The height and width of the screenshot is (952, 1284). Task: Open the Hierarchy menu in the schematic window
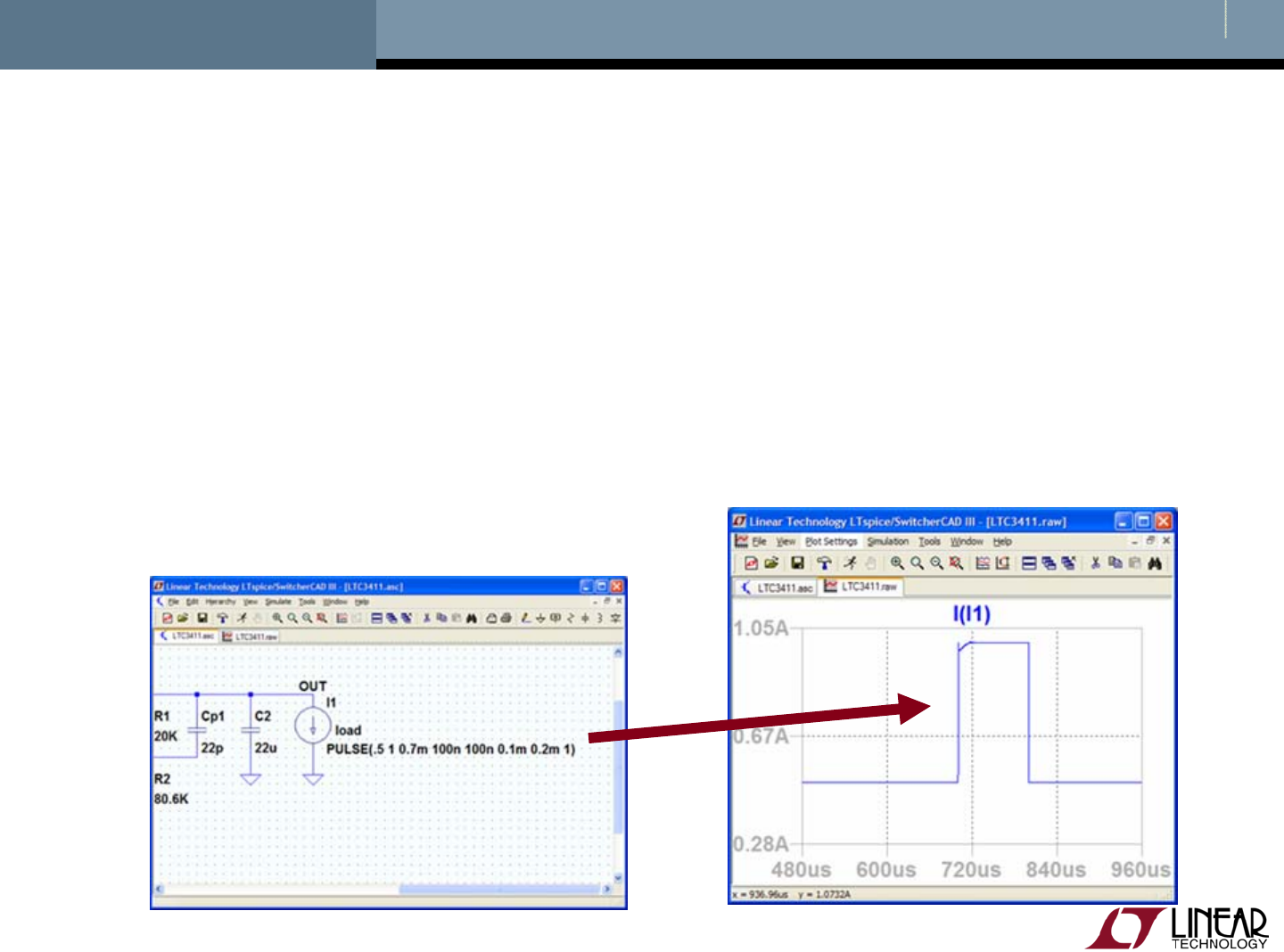coord(221,602)
